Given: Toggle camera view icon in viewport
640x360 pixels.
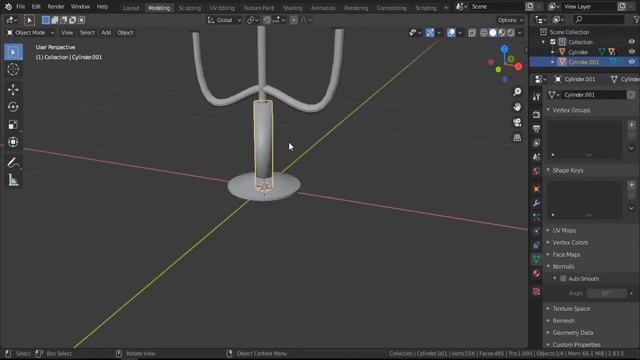Looking at the screenshot, I should coord(517,122).
